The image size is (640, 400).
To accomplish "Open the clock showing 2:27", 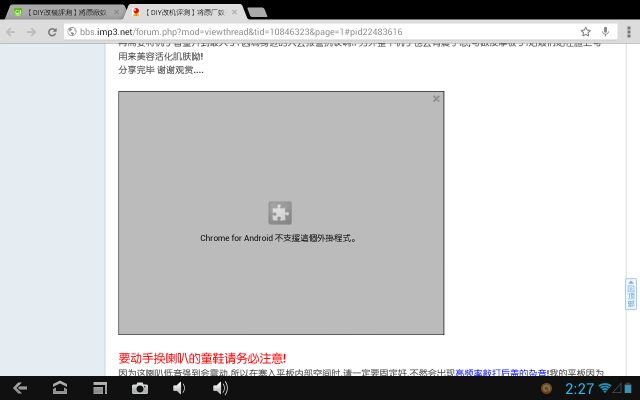I will coord(580,389).
